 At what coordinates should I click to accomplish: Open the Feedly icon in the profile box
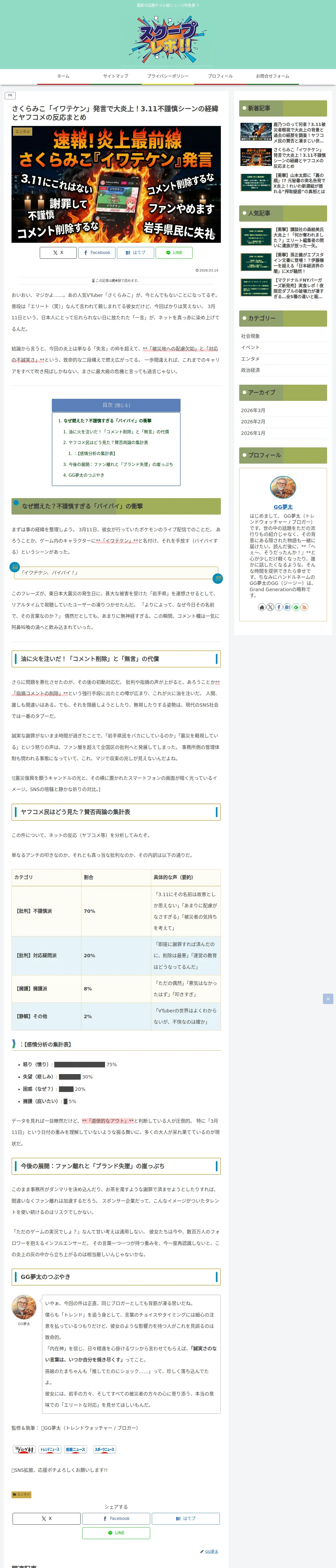296,607
